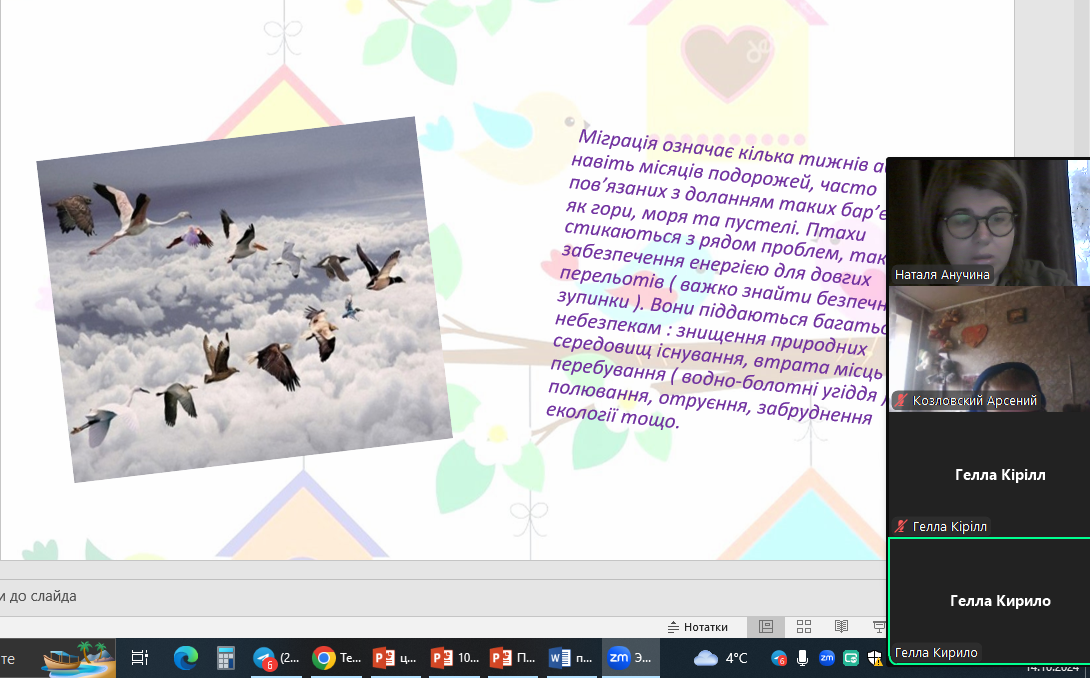1090x678 pixels.
Task: Open Telegram from the taskbar
Action: [276, 657]
